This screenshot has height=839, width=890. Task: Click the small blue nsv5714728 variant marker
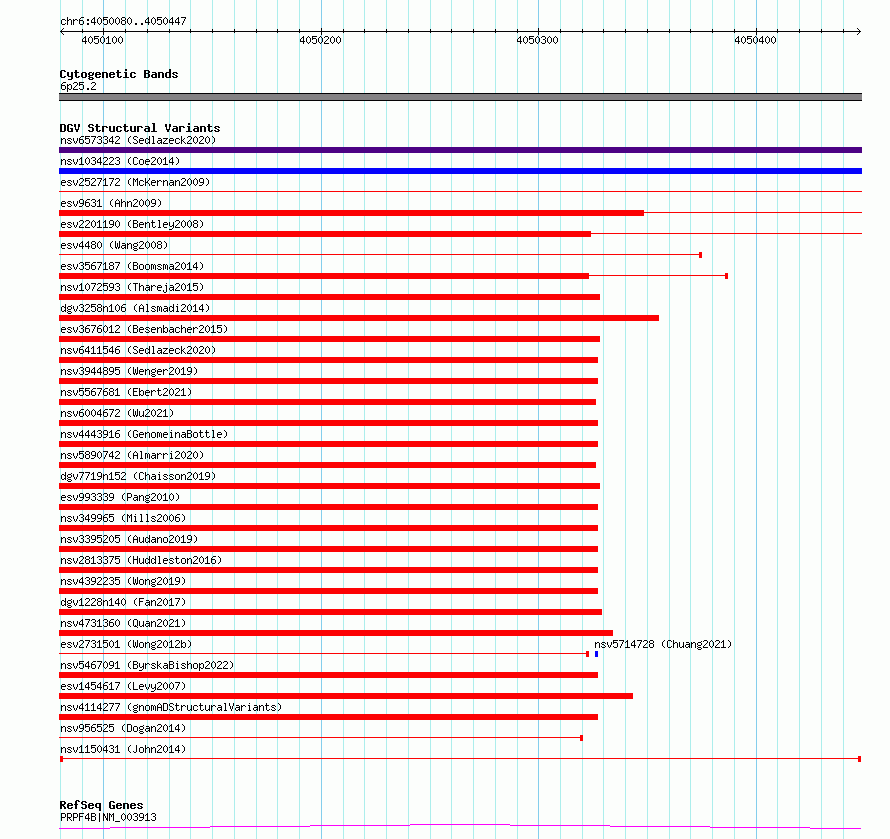[x=596, y=654]
